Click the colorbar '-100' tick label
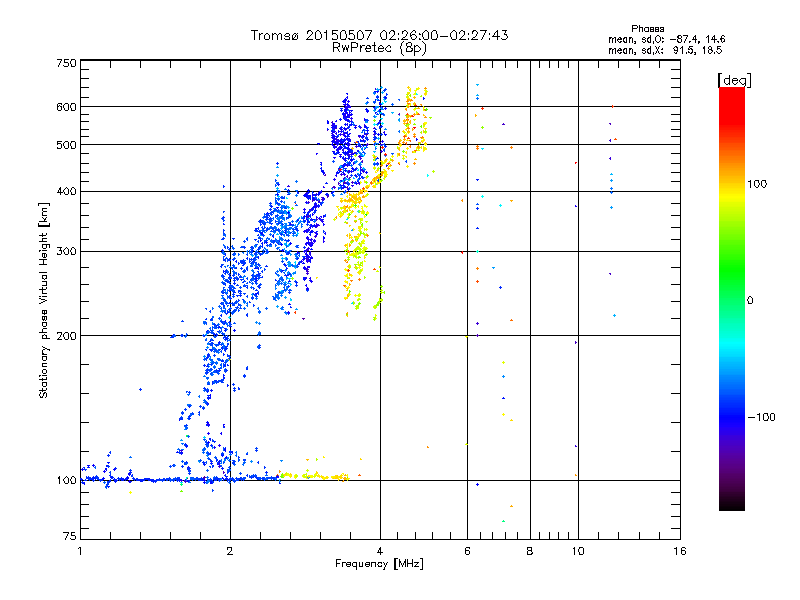800x600 pixels. click(761, 417)
